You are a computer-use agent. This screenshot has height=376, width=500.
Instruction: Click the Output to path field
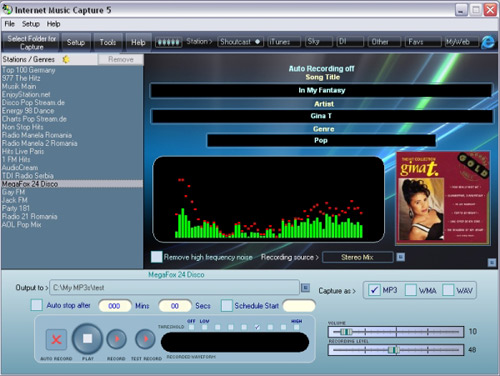tap(175, 287)
